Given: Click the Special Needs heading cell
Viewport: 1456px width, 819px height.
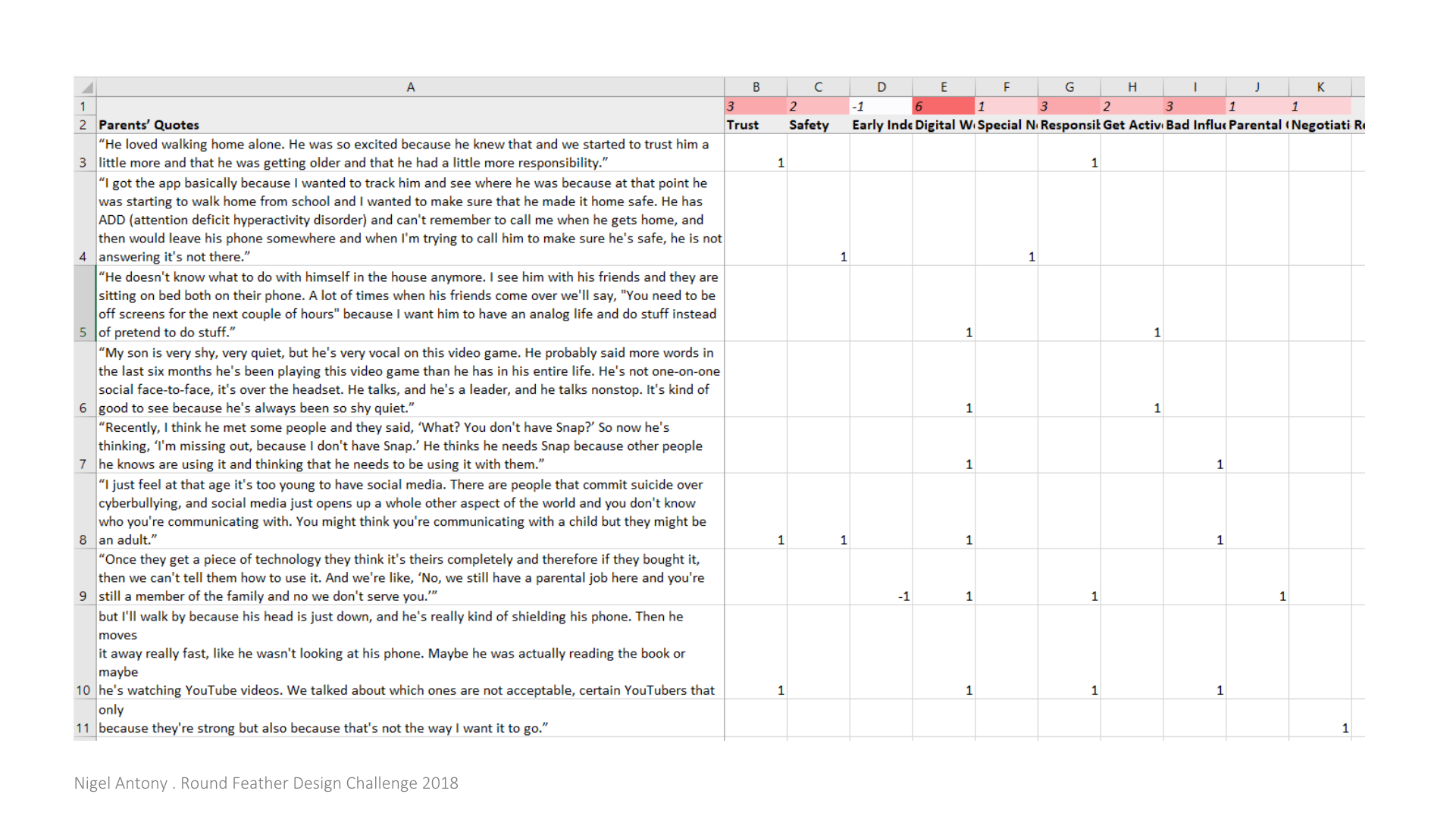Looking at the screenshot, I should tap(1007, 125).
